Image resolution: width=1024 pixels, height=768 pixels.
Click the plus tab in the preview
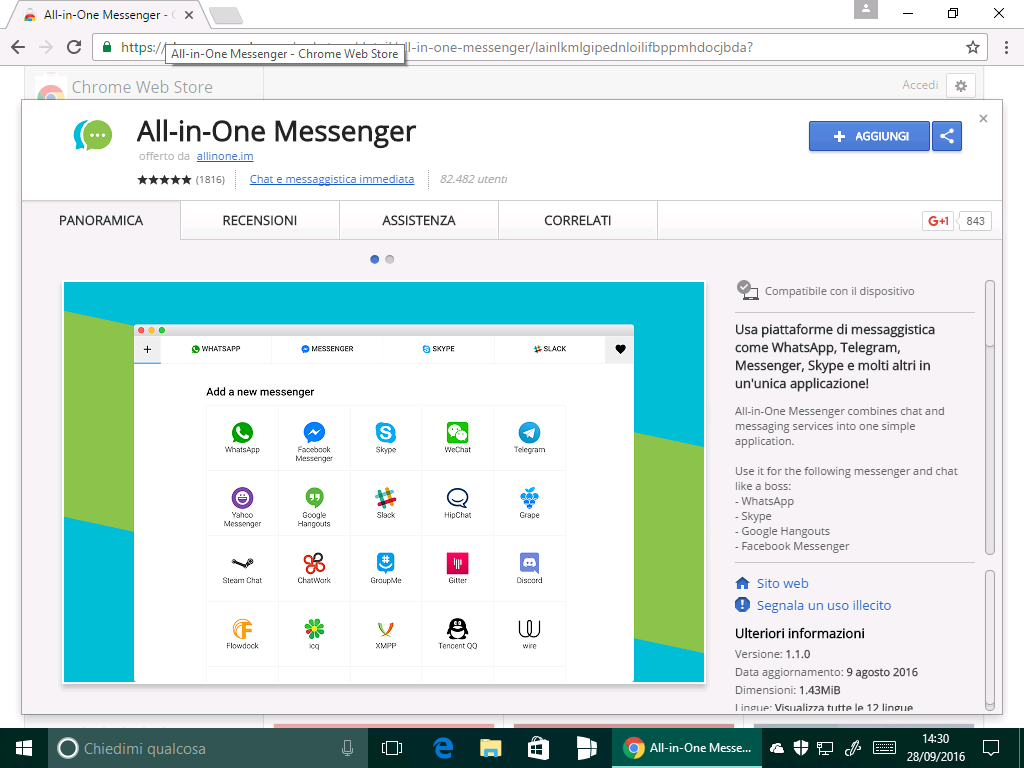pos(148,349)
